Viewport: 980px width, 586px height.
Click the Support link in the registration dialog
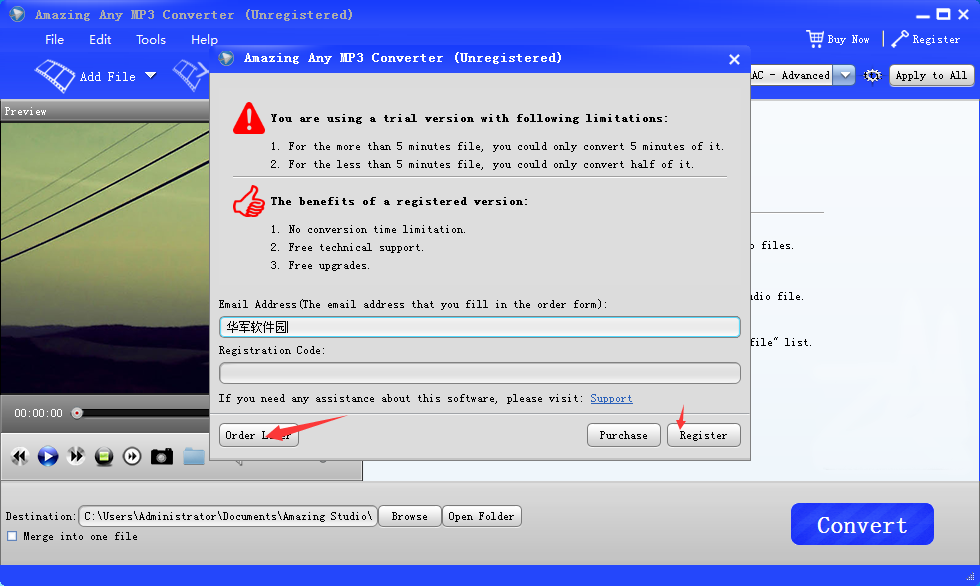[x=611, y=398]
